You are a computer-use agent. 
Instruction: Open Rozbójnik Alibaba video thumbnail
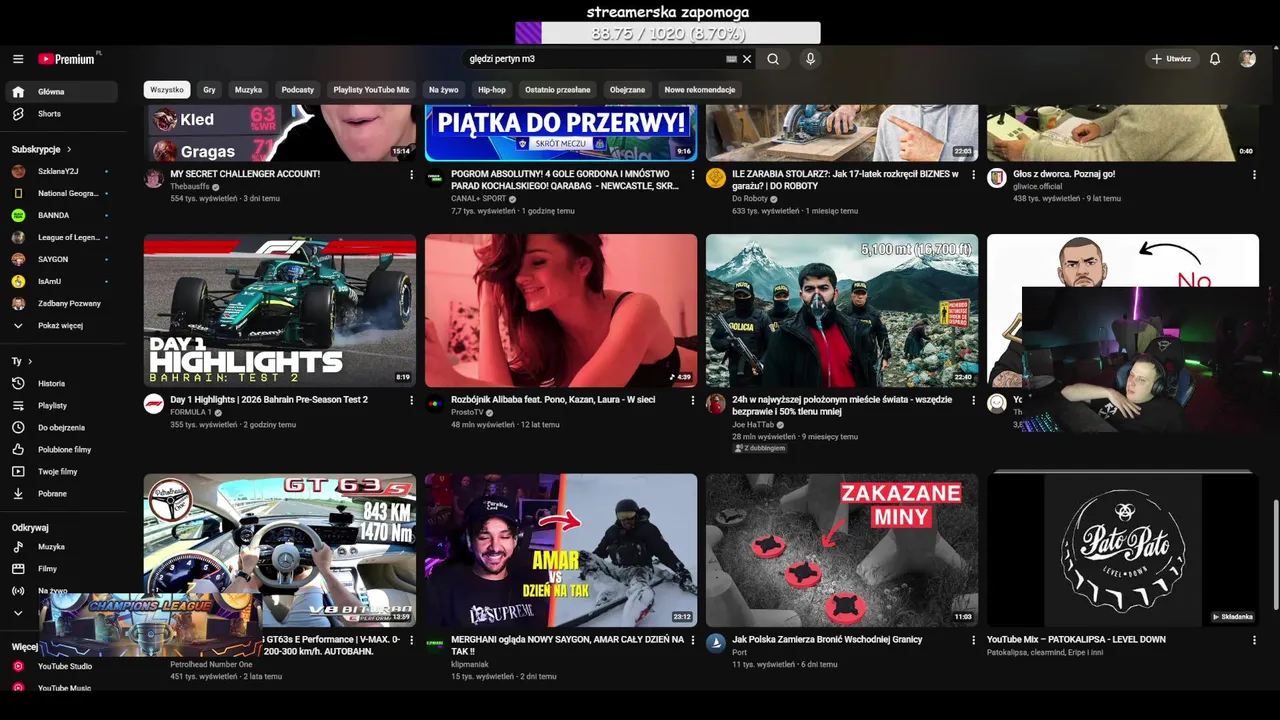[561, 311]
